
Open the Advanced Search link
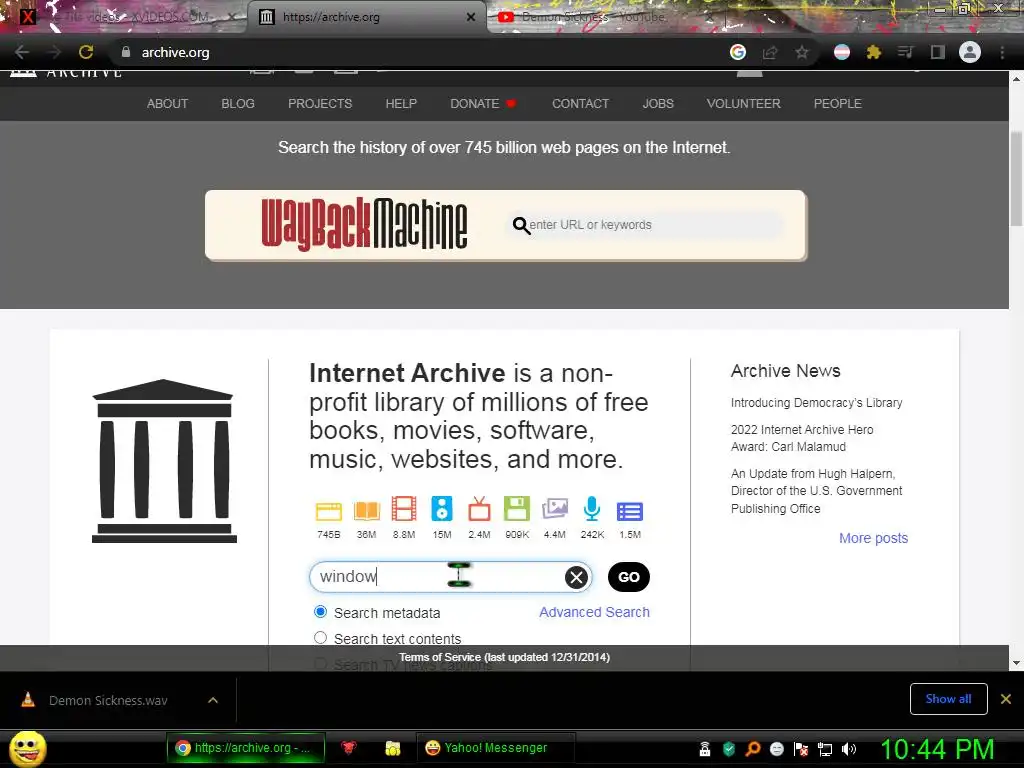click(x=594, y=613)
